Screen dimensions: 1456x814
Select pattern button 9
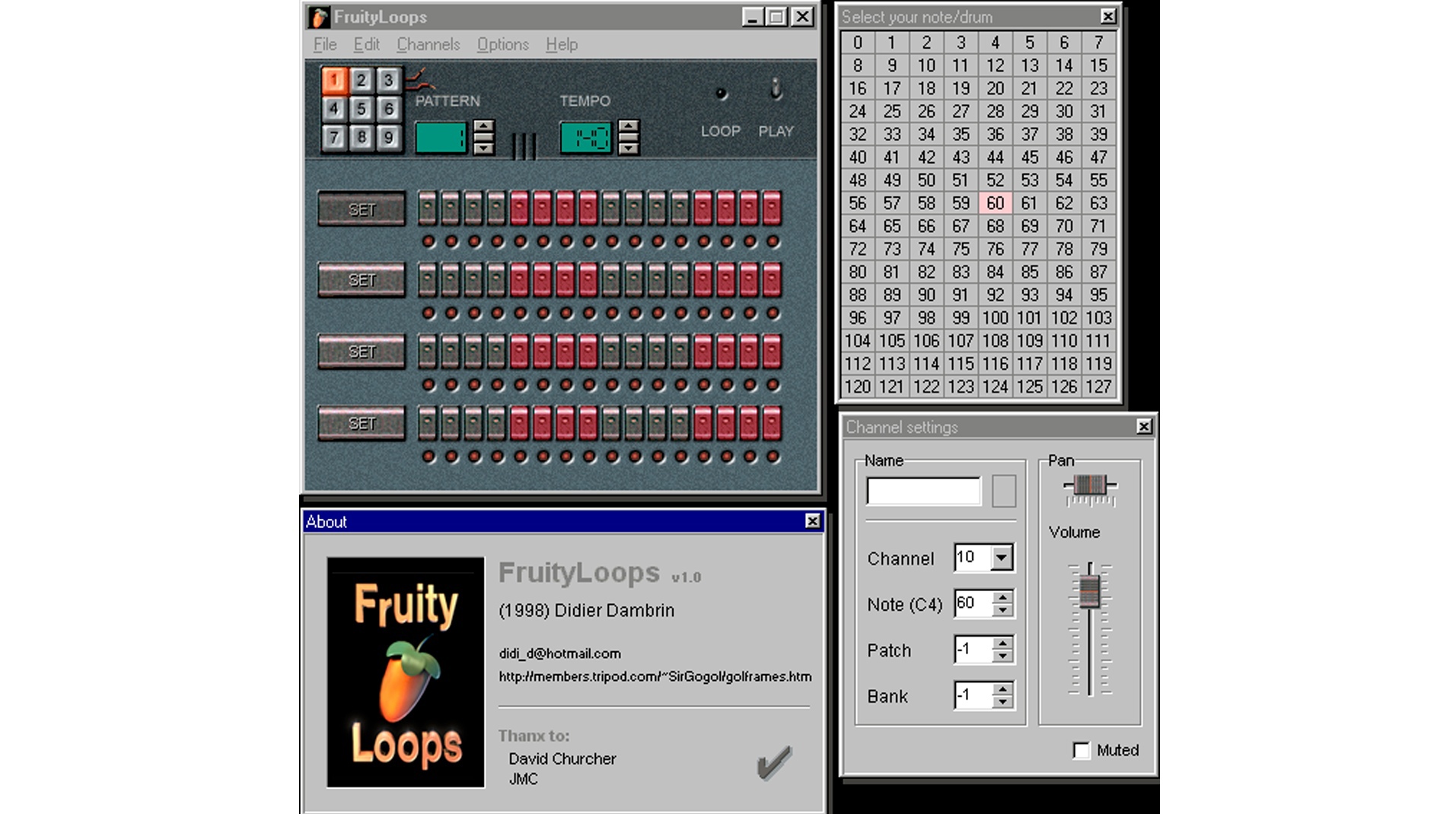[388, 138]
